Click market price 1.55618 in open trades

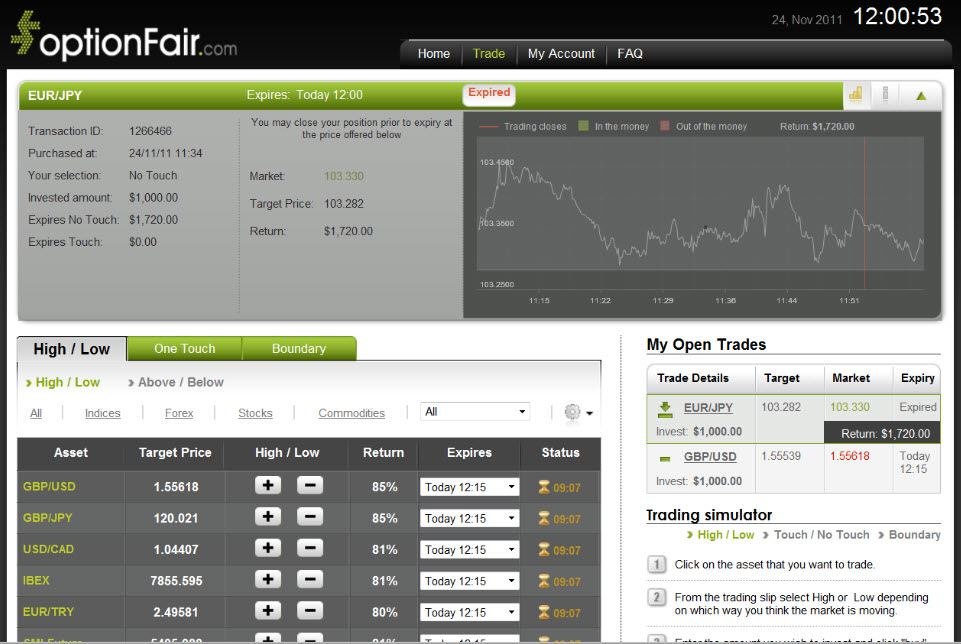[x=849, y=456]
